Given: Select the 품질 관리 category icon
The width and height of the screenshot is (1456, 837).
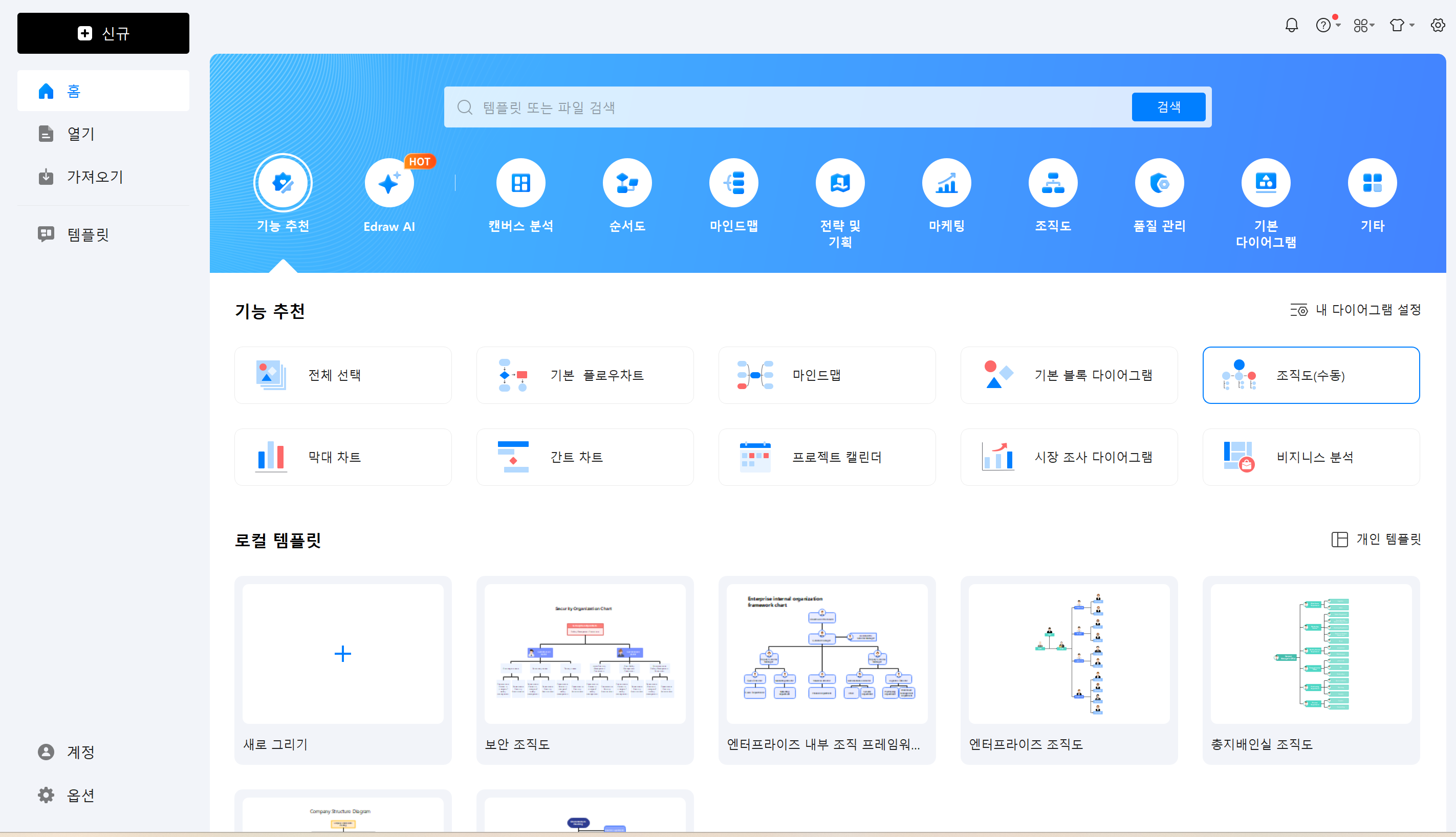Looking at the screenshot, I should tap(1160, 183).
